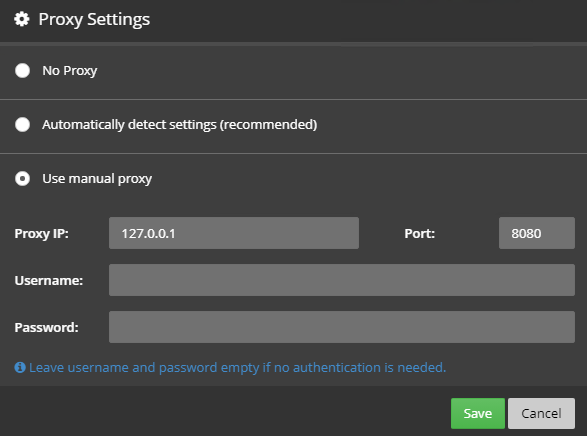The image size is (587, 436).
Task: Focus the Port field showing 8080
Action: 537,233
